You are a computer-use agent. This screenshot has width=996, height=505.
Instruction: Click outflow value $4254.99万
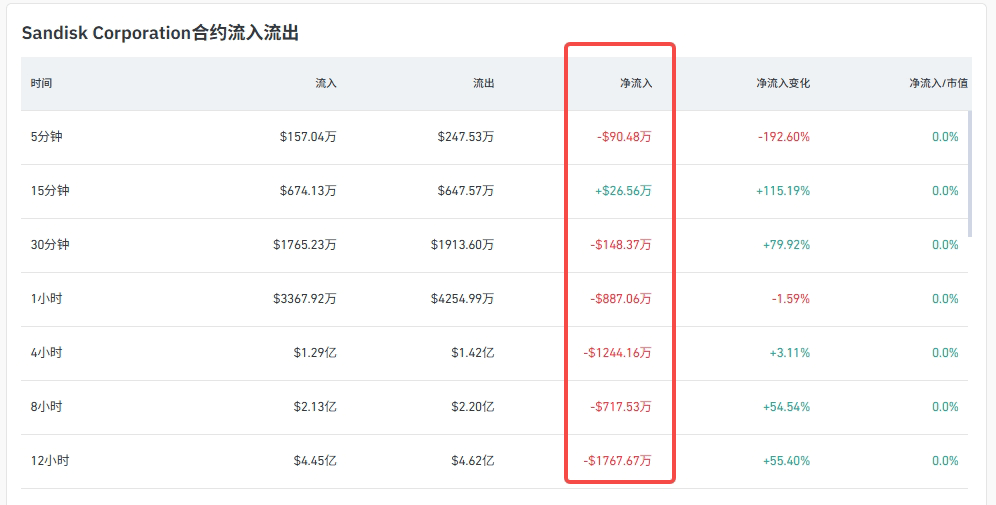pyautogui.click(x=462, y=299)
